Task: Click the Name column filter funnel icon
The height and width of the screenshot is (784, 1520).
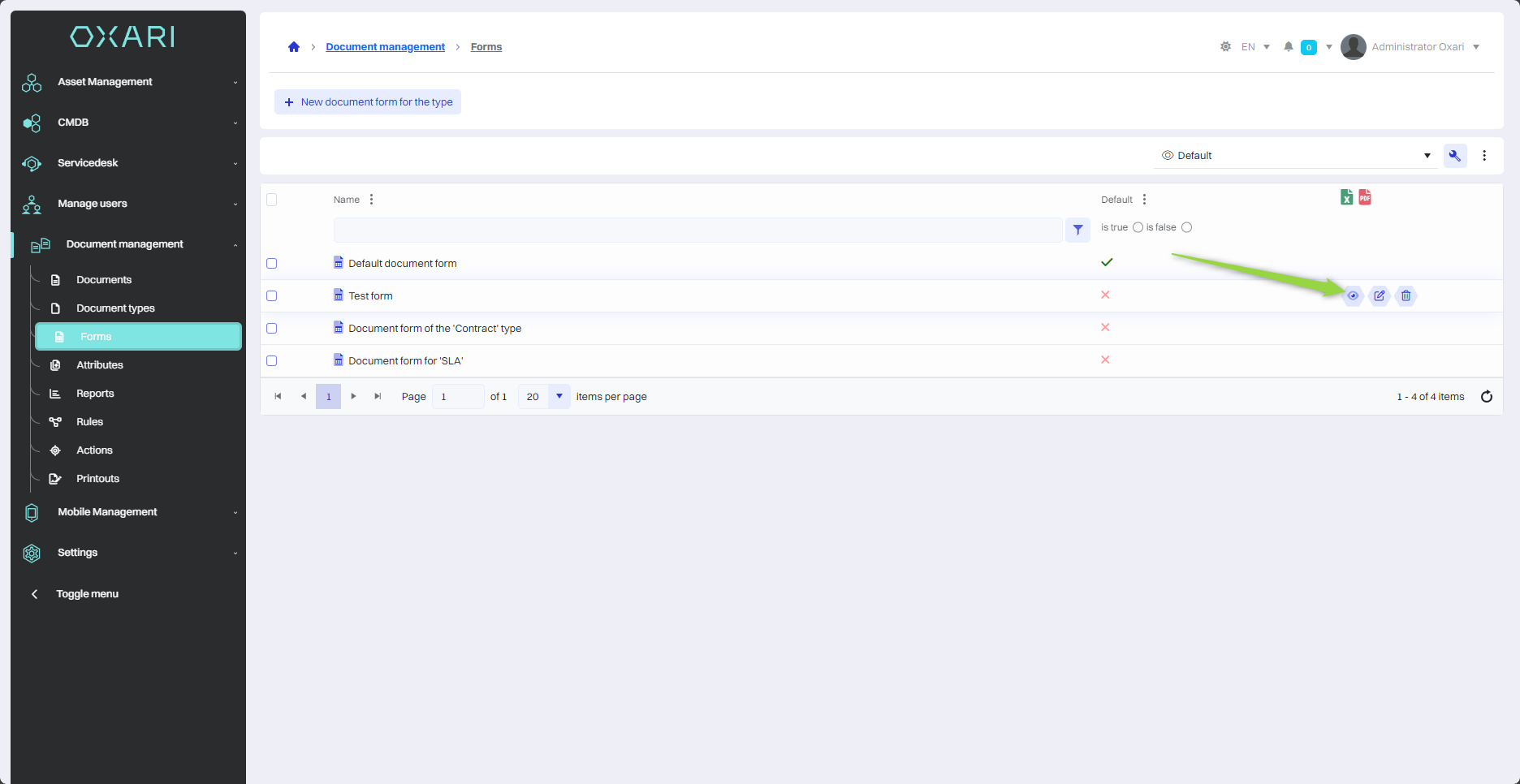Action: 1077,230
